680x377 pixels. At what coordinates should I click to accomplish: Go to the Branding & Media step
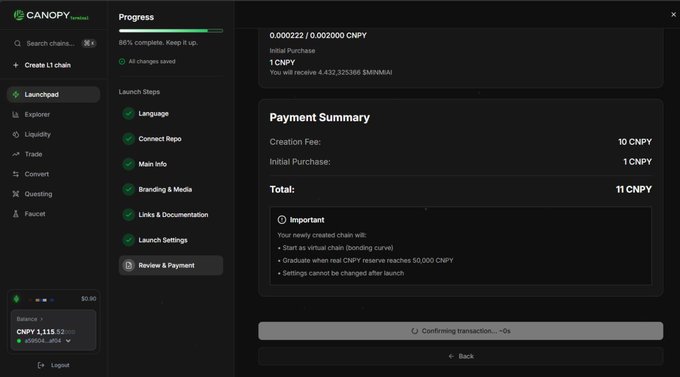coord(165,190)
